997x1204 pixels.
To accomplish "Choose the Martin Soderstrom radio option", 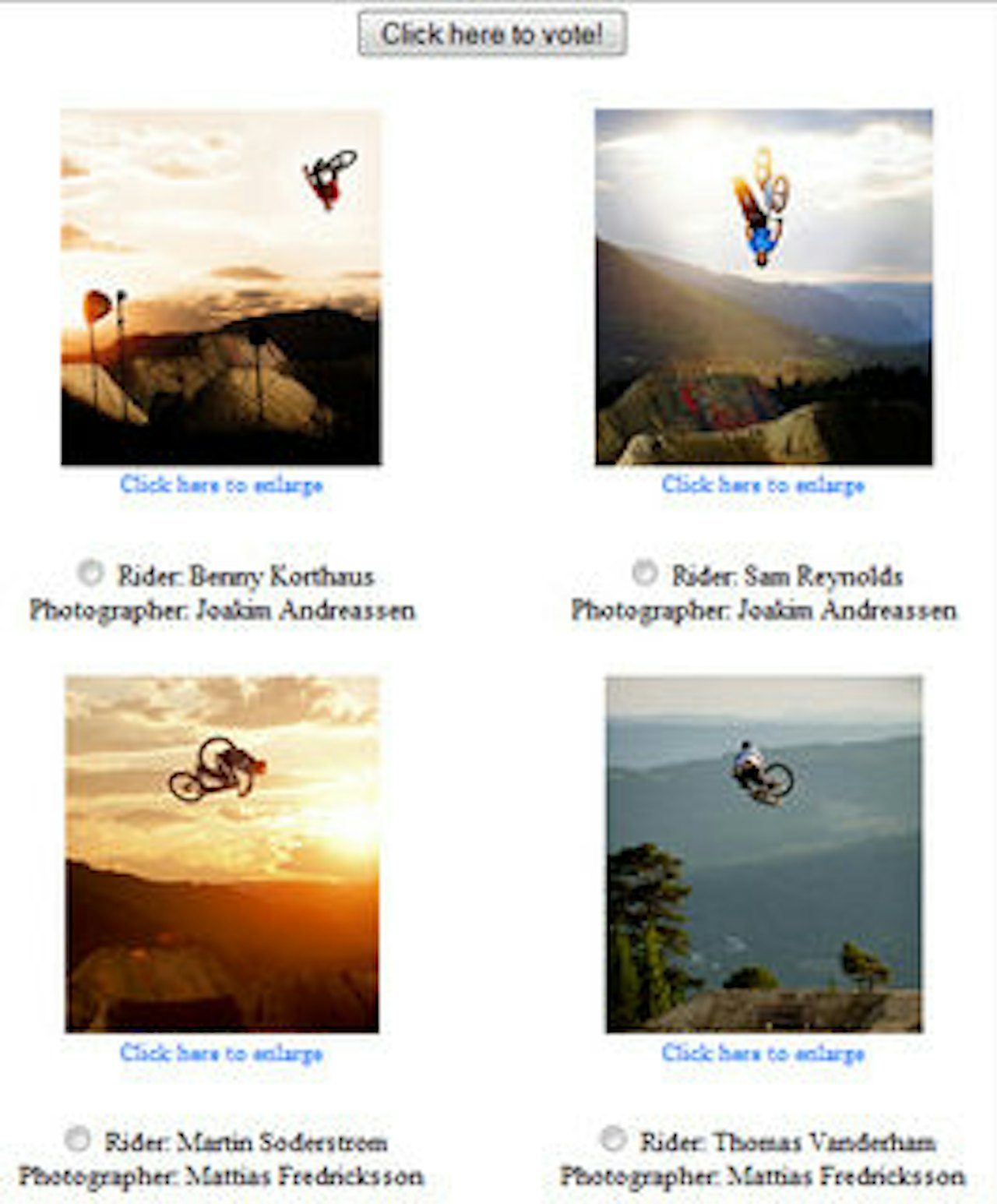I will pyautogui.click(x=77, y=1139).
